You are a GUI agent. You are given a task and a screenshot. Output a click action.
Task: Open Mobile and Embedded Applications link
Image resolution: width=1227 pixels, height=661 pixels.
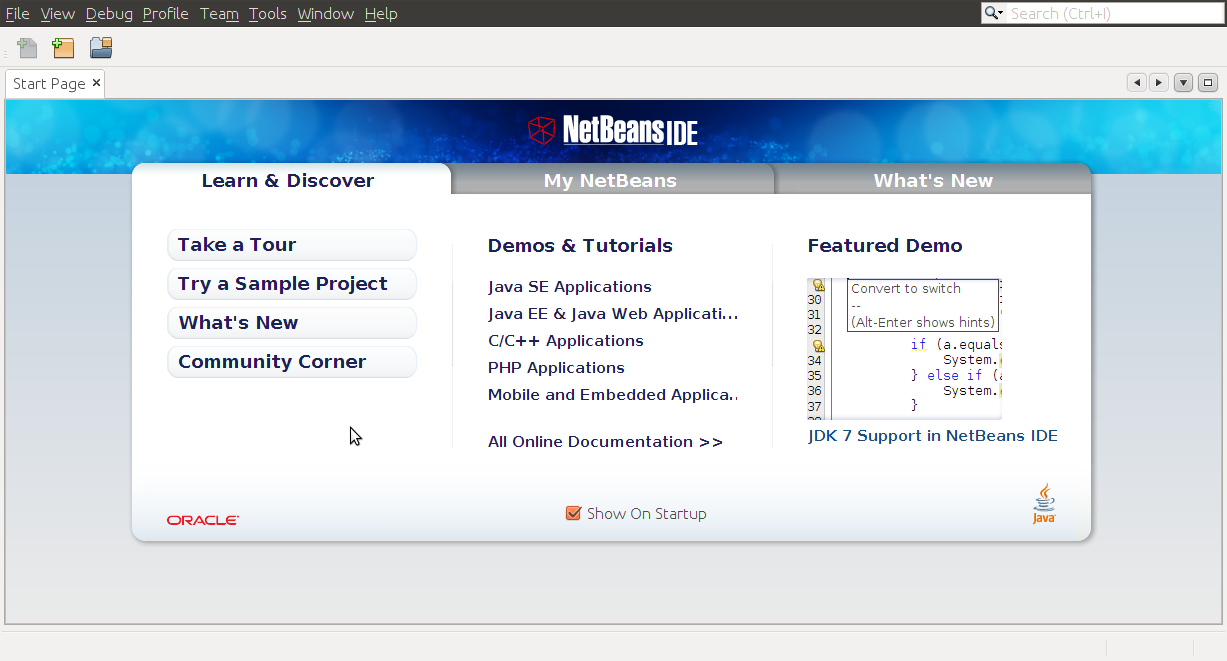pyautogui.click(x=613, y=395)
